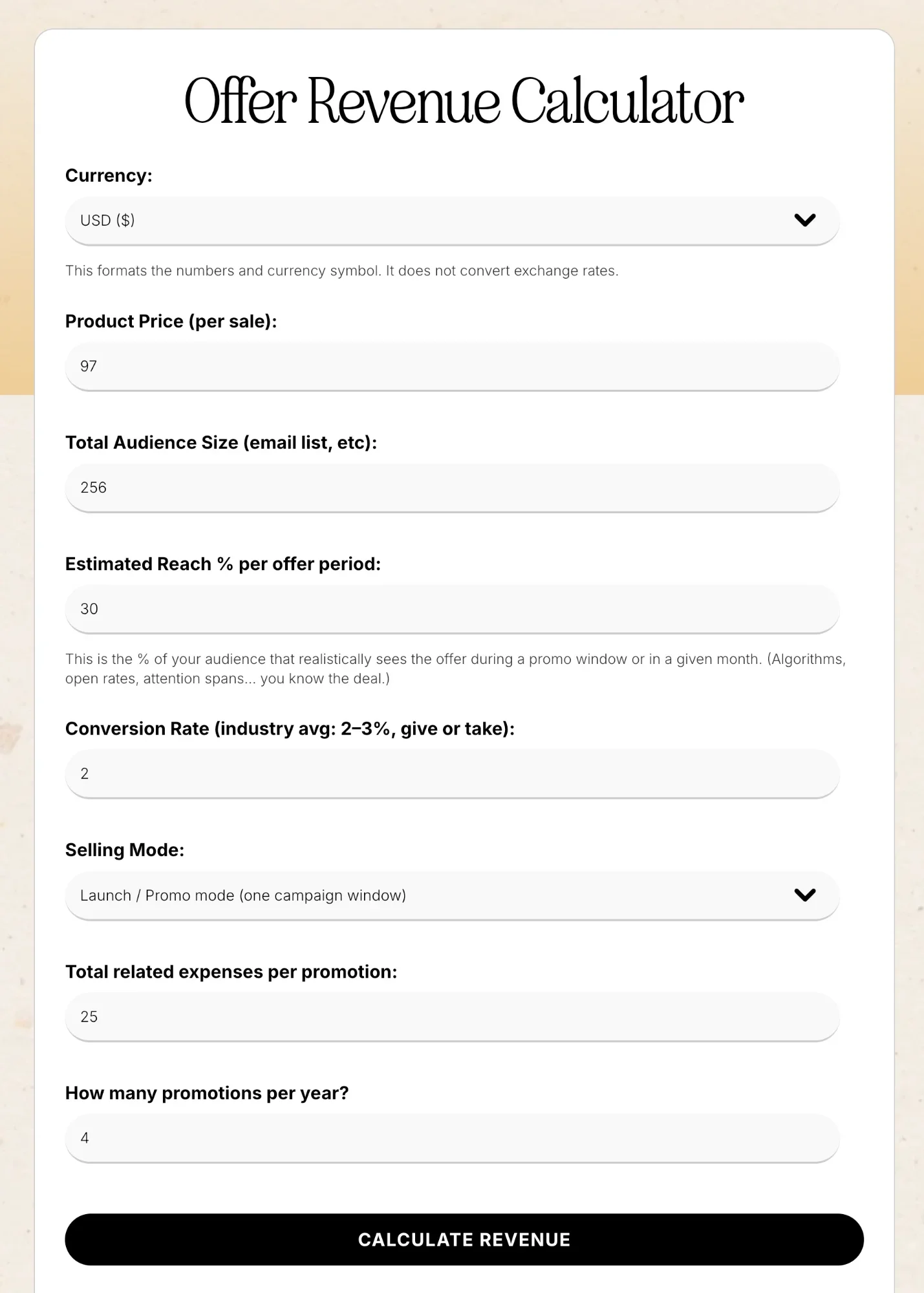Click the Product Price input field
924x1293 pixels.
point(452,367)
